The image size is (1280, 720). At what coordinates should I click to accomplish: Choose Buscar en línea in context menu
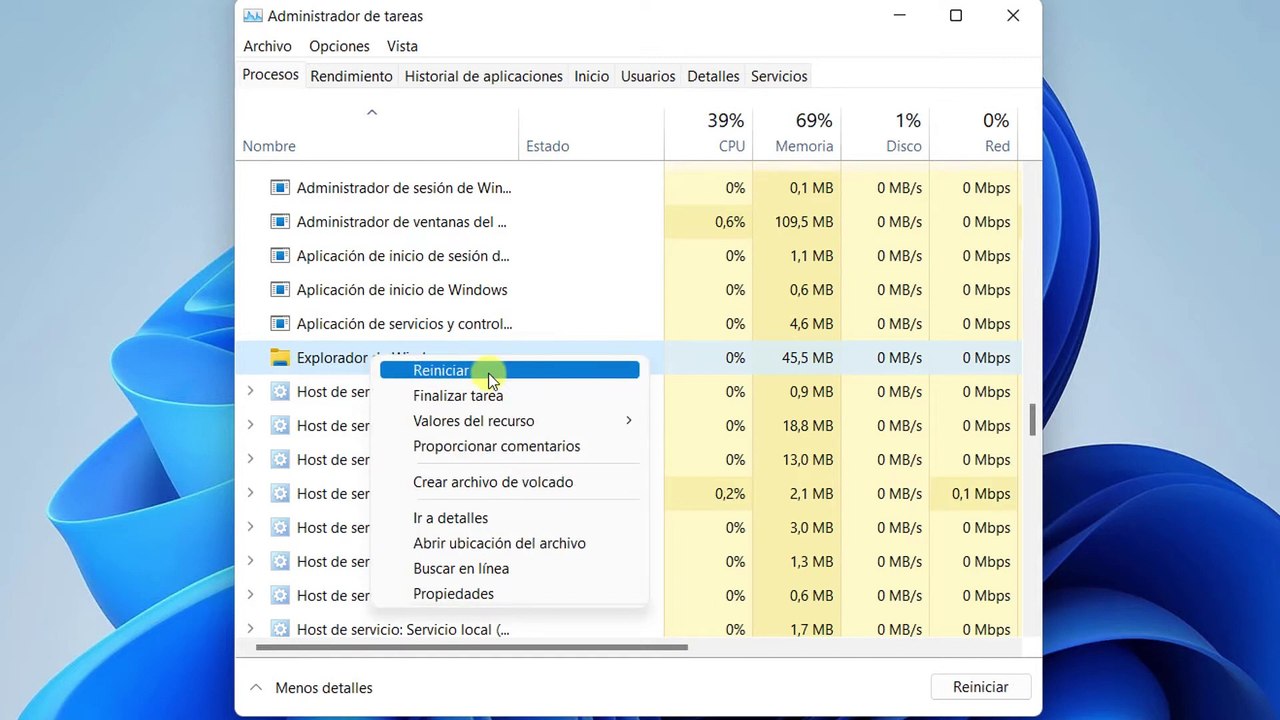pyautogui.click(x=509, y=568)
